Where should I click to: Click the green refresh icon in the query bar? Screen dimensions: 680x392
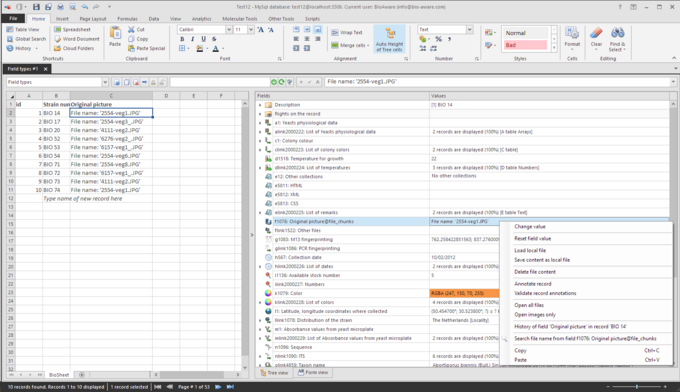coord(281,82)
